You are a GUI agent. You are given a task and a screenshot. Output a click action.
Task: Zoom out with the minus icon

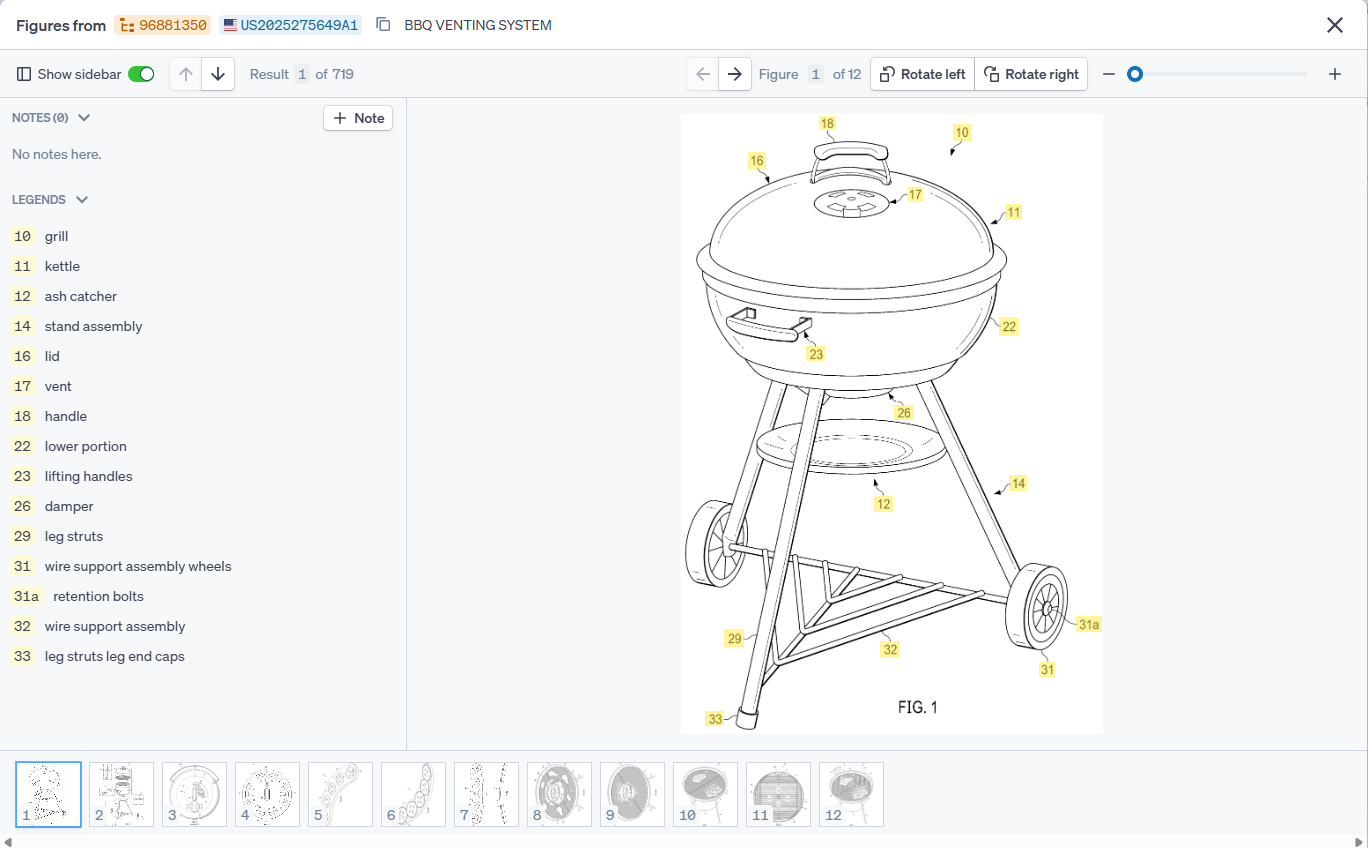tap(1108, 74)
